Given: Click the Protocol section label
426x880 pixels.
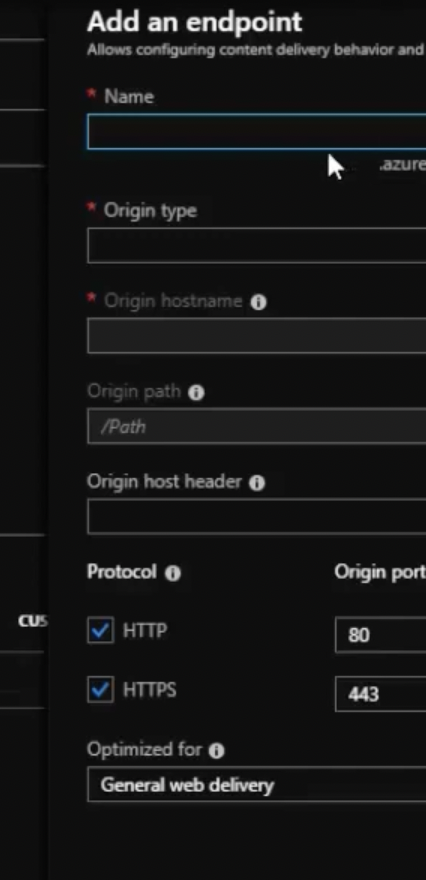Looking at the screenshot, I should (122, 572).
